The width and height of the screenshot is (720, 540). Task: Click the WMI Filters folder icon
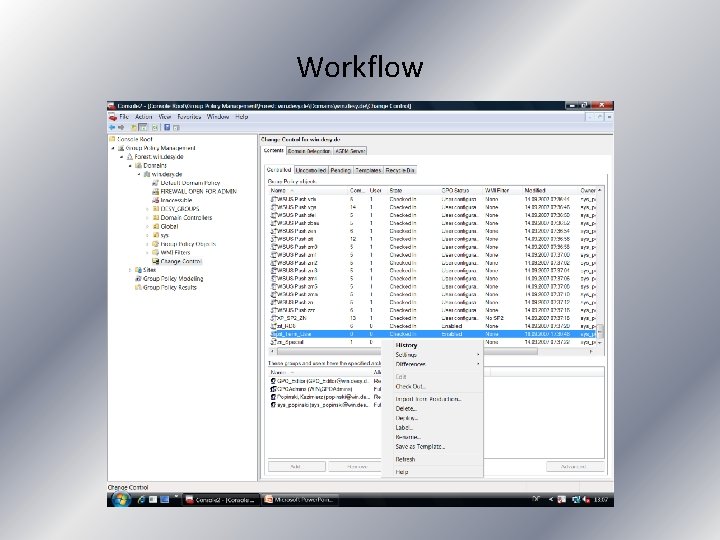(156, 253)
